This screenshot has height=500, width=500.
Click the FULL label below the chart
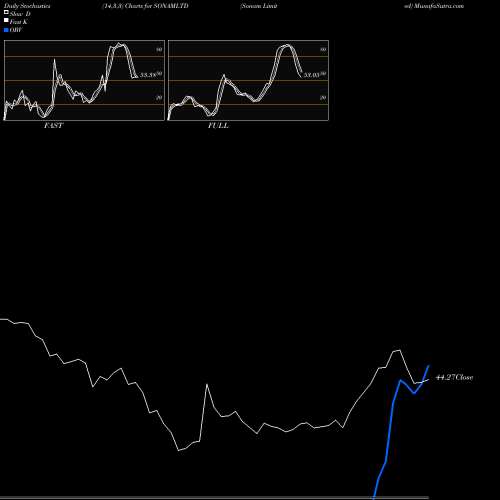pyautogui.click(x=218, y=126)
